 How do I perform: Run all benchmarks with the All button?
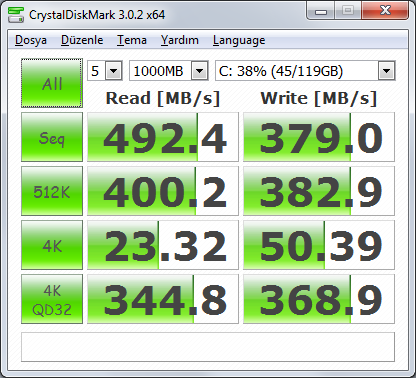(52, 83)
